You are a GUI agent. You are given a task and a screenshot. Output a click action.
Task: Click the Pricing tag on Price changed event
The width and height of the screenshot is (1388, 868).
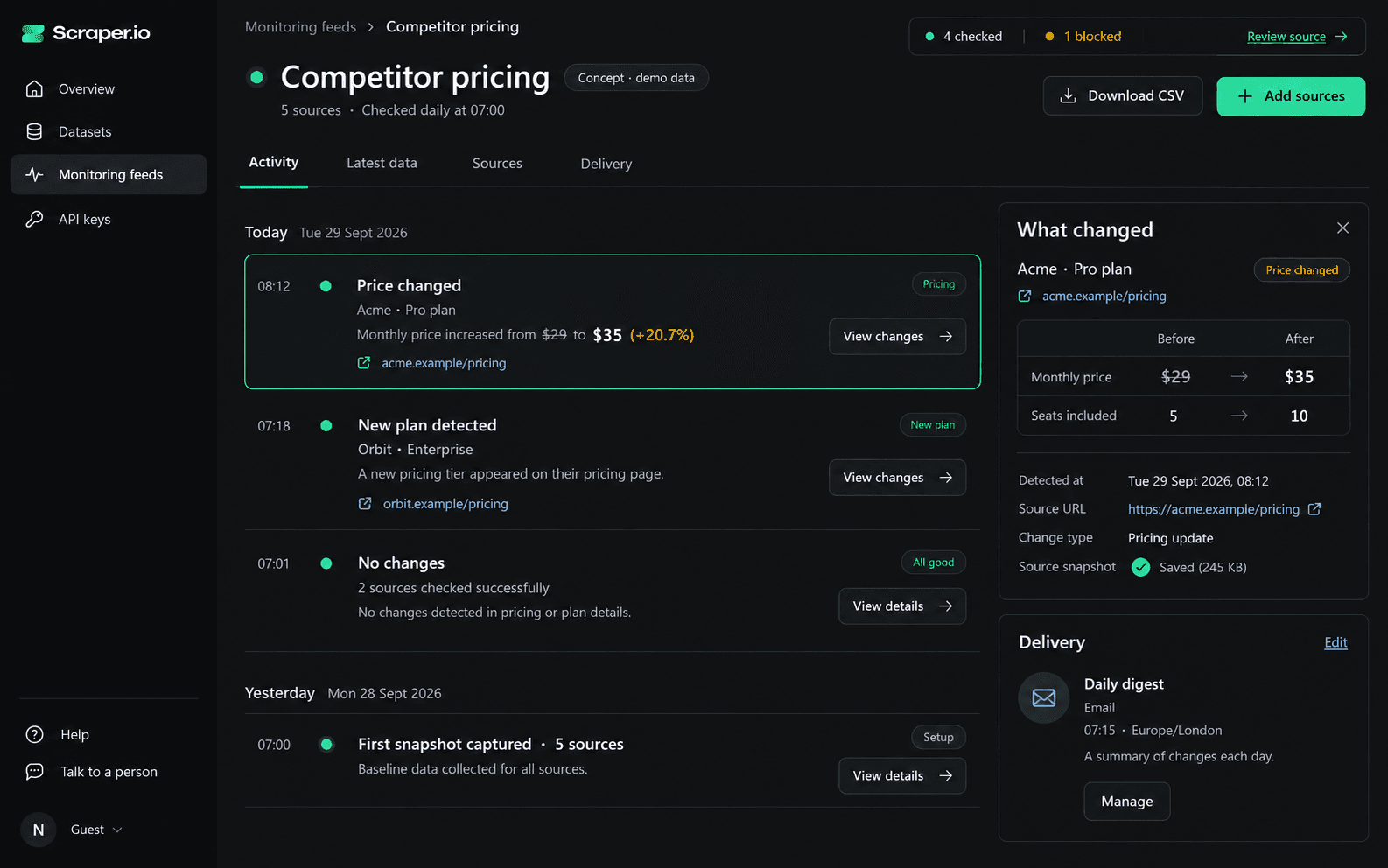939,284
